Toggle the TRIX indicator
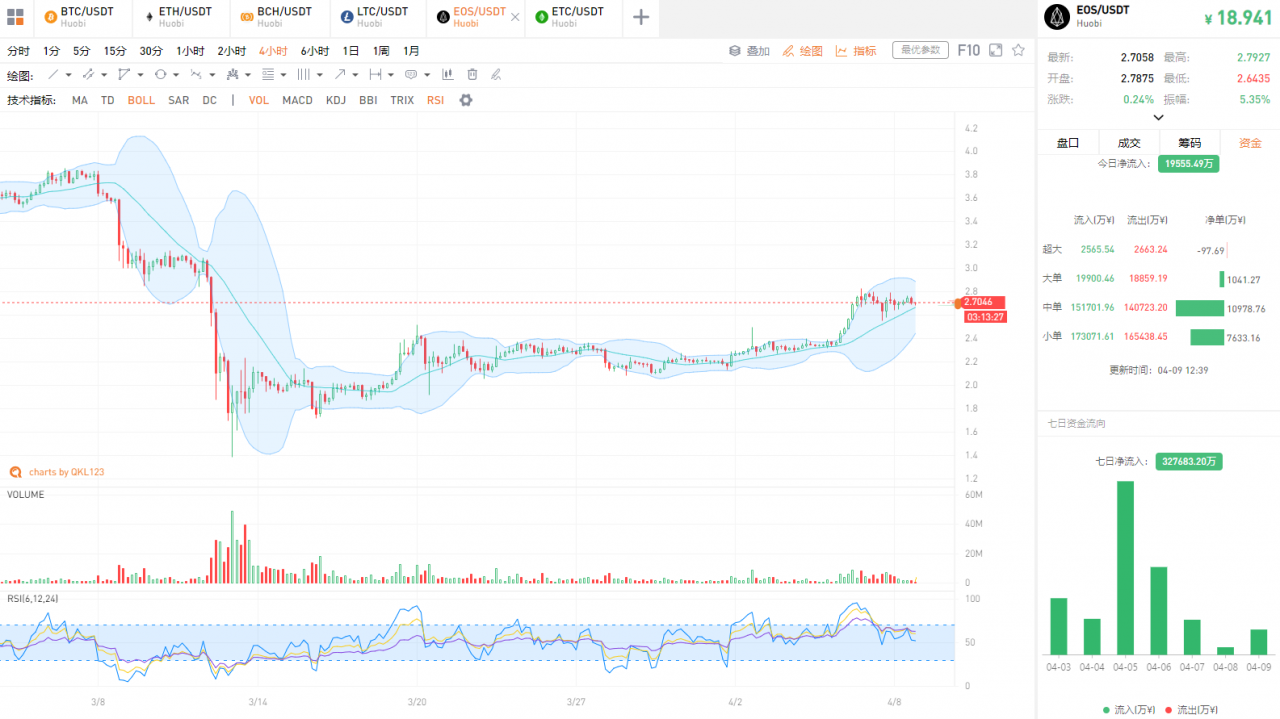 point(402,100)
